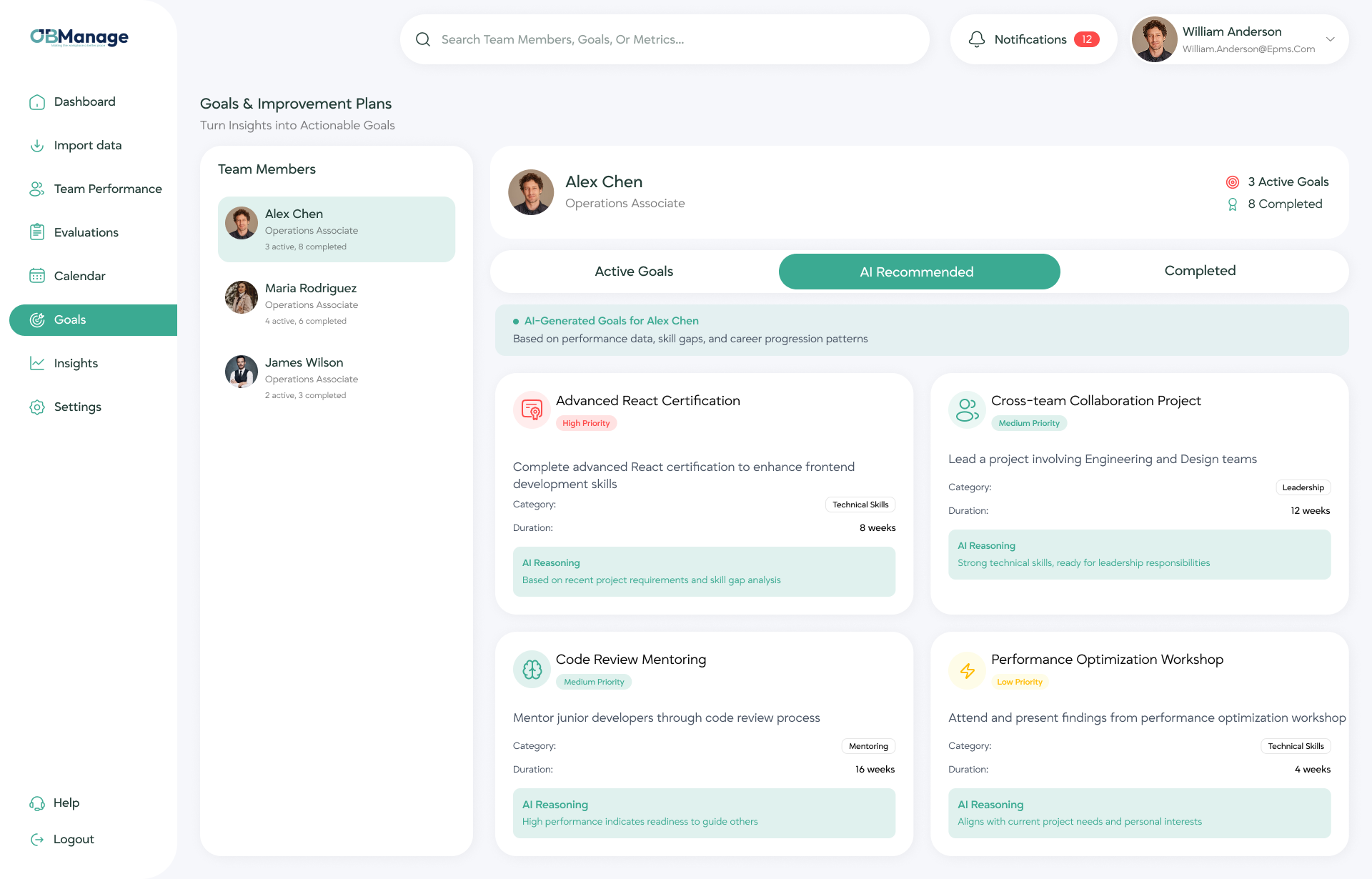Click the notifications bell icon
Screen dimensions: 1372x879
pos(976,39)
